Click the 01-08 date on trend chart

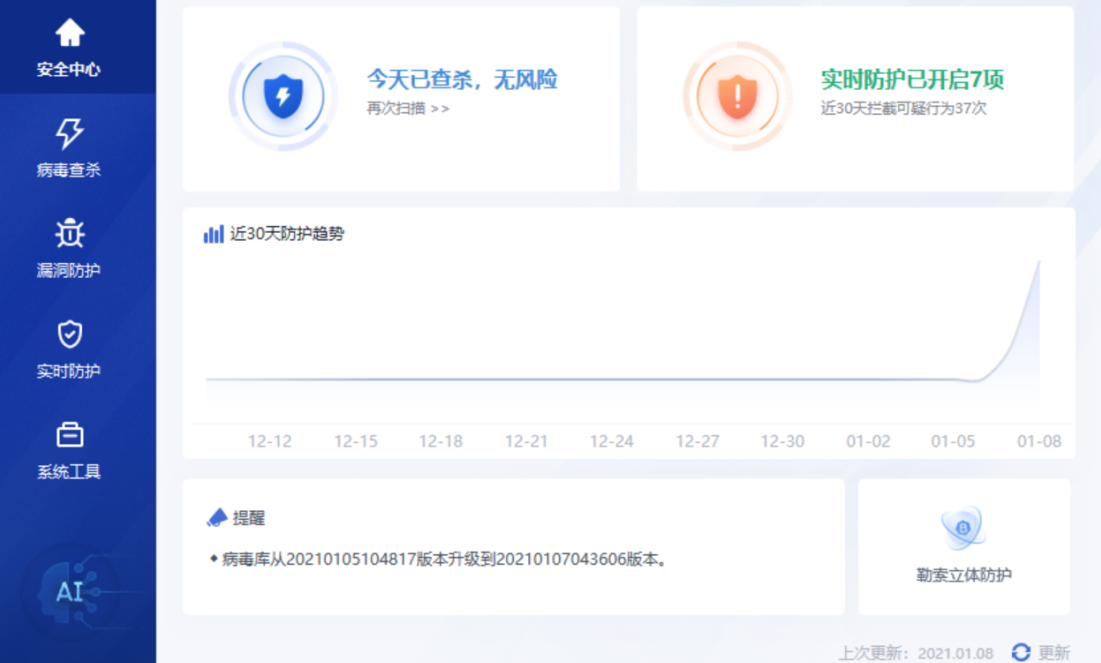point(1039,441)
